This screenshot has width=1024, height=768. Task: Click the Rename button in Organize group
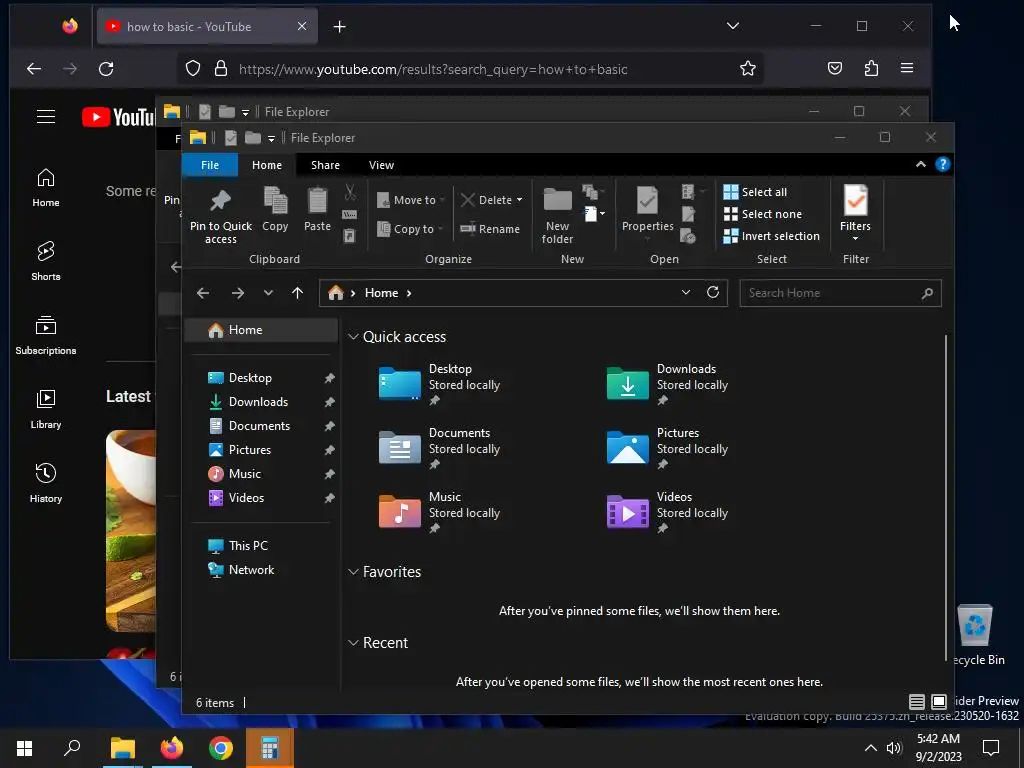pos(490,229)
